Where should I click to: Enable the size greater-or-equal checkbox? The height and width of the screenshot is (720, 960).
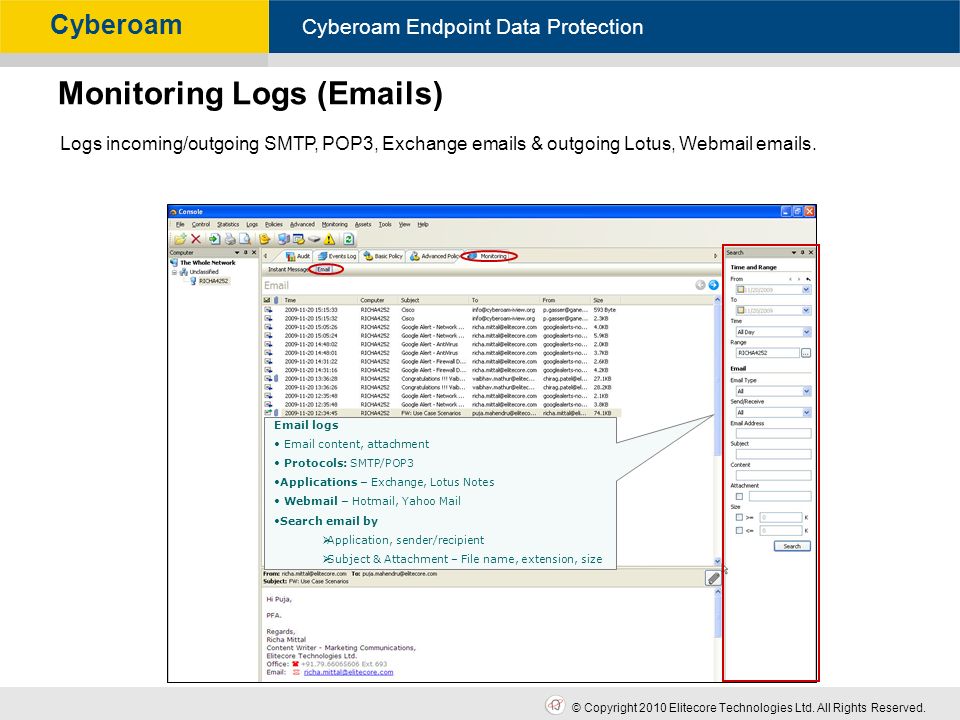coord(740,517)
